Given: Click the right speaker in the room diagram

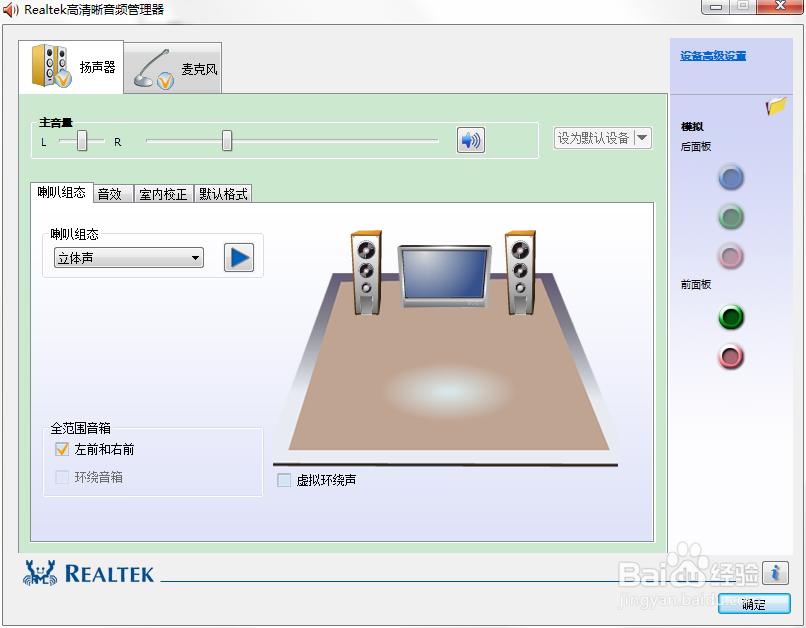Looking at the screenshot, I should click(520, 272).
